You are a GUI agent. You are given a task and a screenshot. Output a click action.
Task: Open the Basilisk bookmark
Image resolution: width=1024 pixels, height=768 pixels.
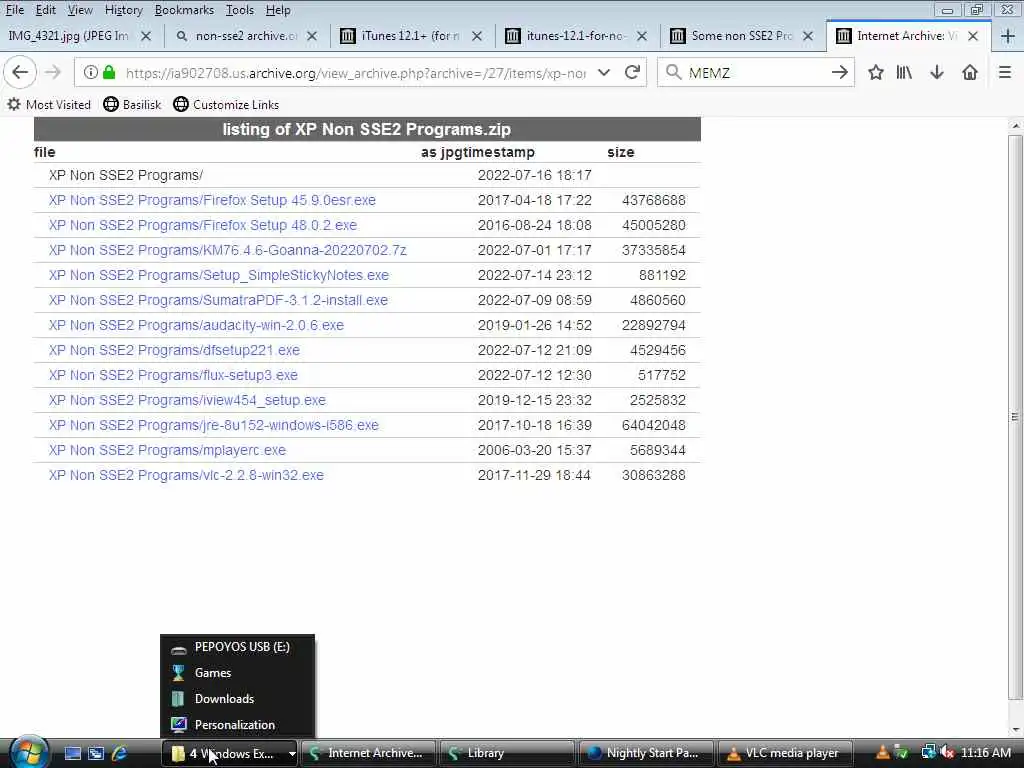pos(133,104)
